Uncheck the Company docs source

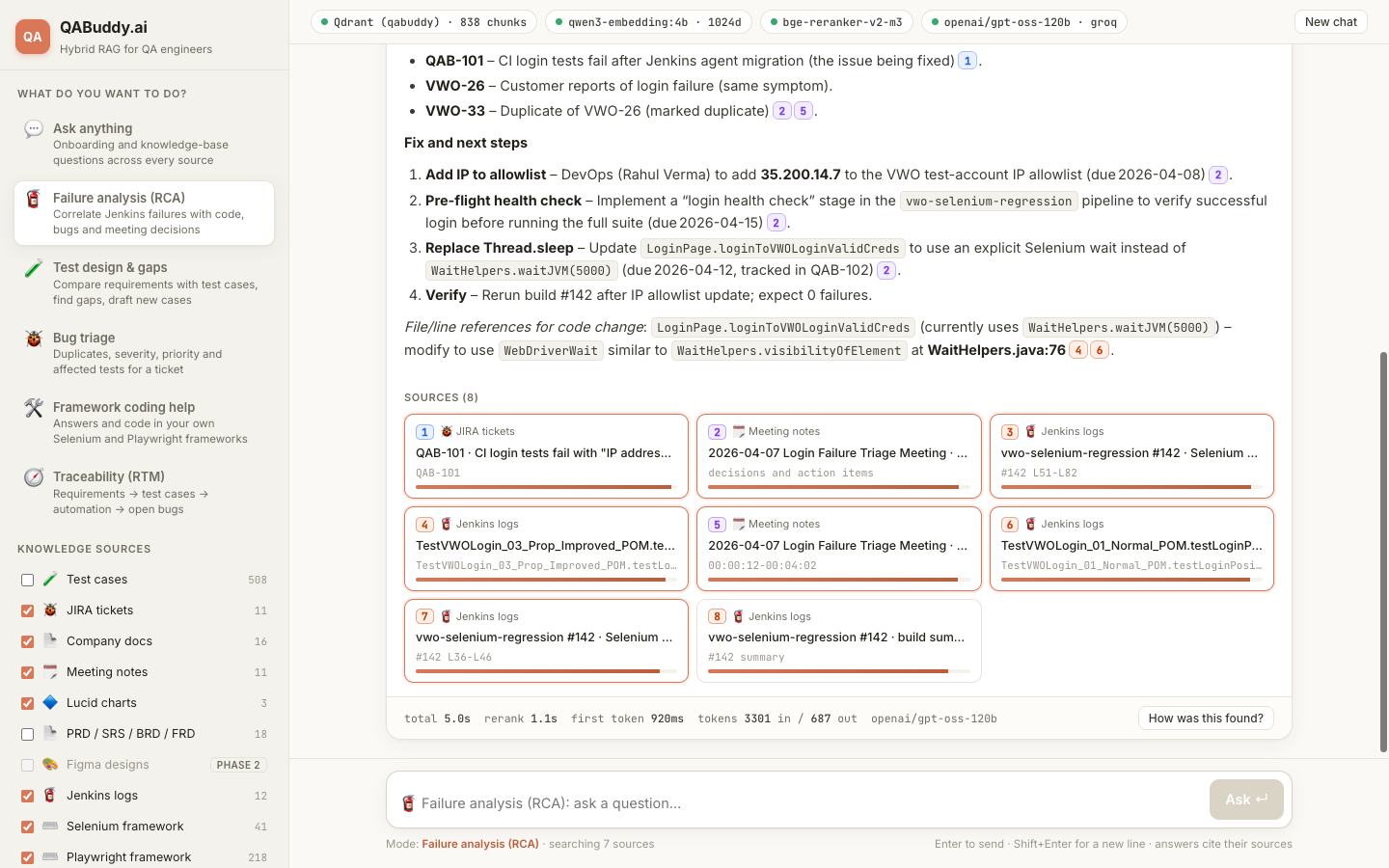pos(27,641)
